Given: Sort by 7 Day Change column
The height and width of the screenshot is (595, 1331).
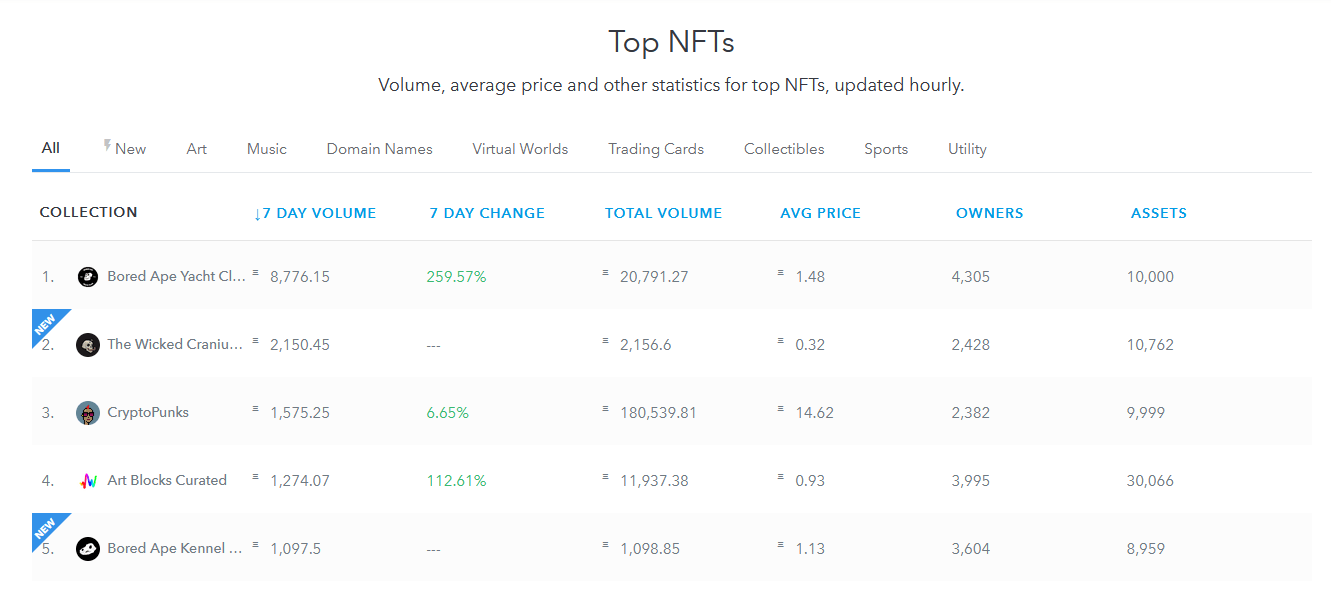Looking at the screenshot, I should (487, 213).
